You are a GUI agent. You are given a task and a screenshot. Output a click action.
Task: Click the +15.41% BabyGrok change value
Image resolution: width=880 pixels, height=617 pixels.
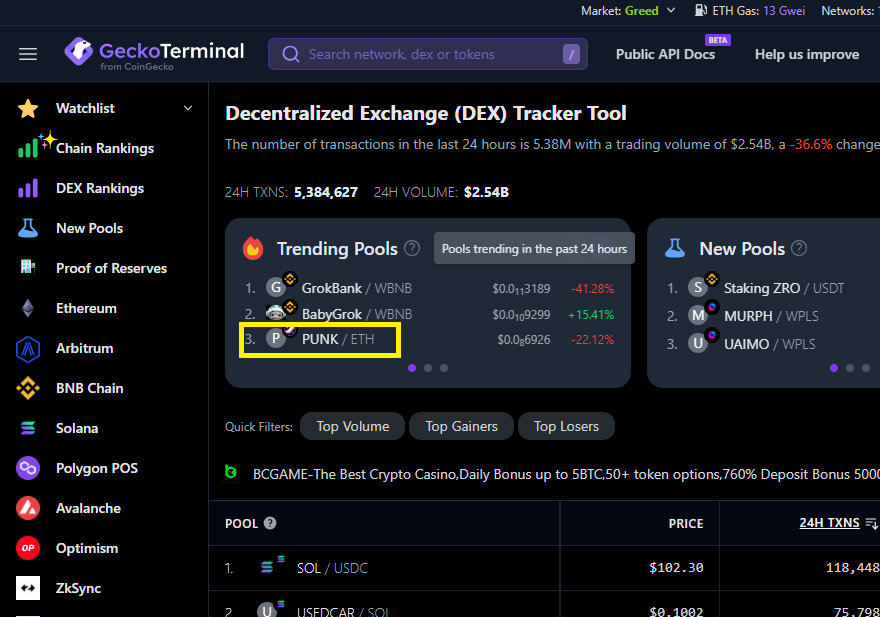click(x=590, y=314)
